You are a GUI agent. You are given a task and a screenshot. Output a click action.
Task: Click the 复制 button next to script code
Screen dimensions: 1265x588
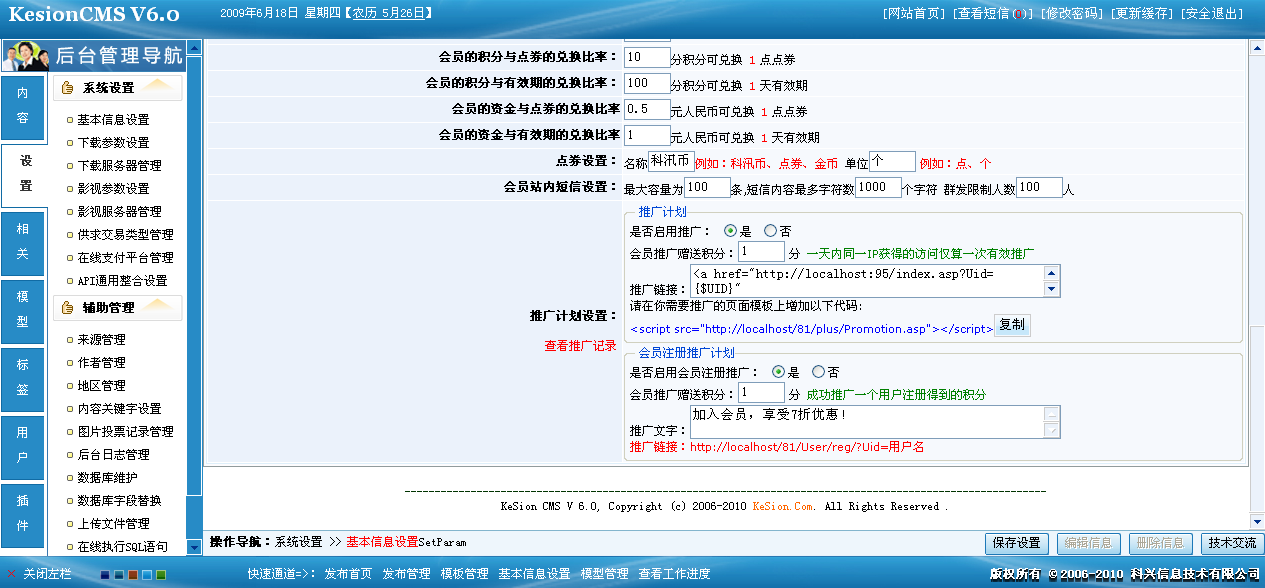pos(1011,325)
